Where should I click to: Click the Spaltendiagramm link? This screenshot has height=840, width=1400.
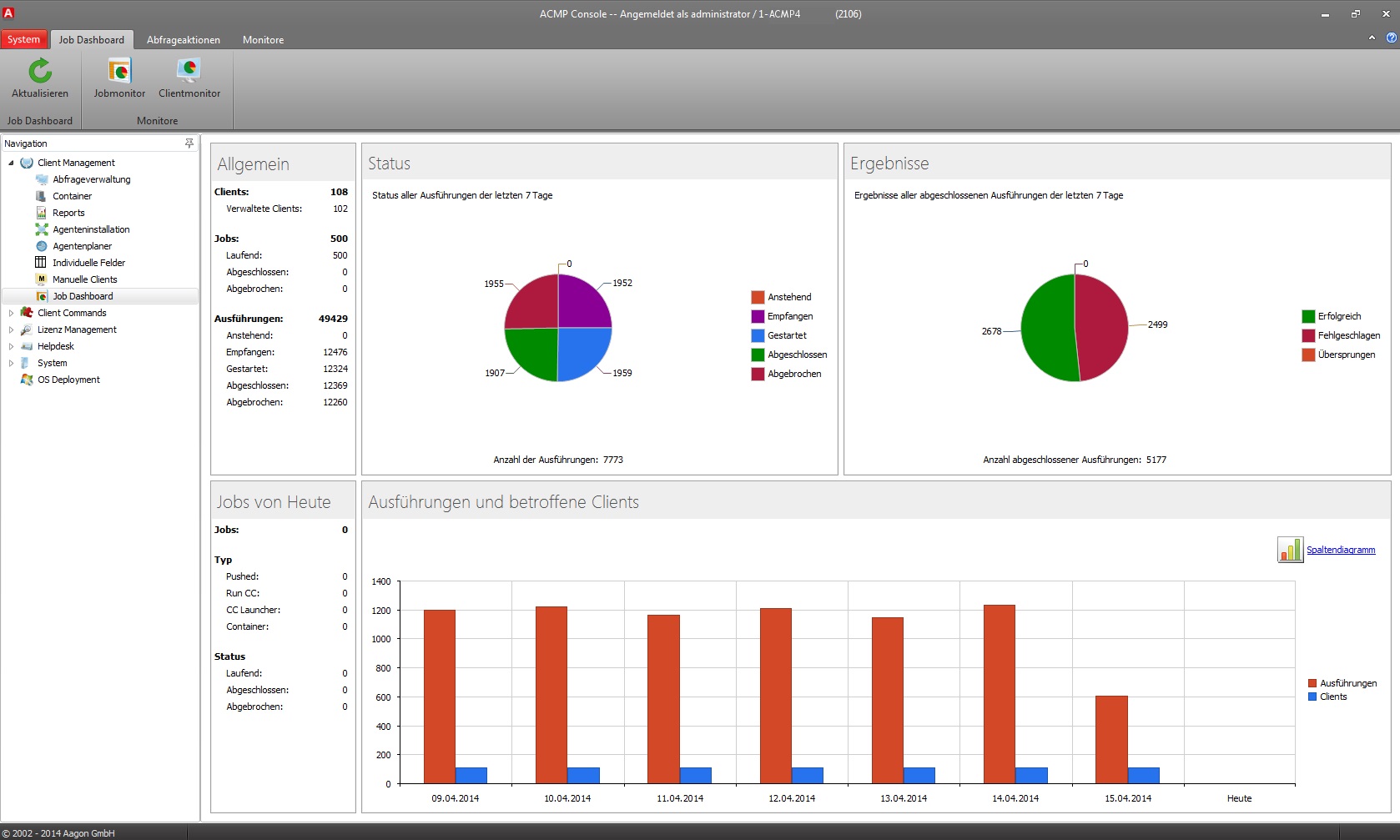point(1340,550)
